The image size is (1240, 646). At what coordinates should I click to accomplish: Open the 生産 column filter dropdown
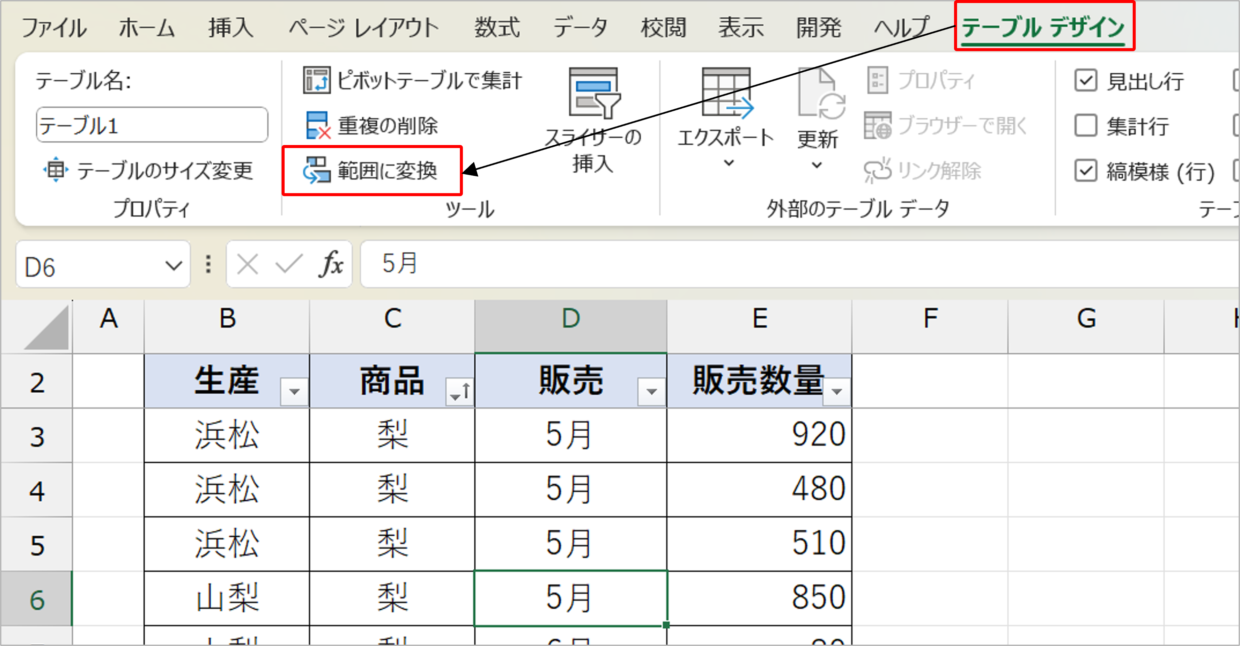click(294, 393)
